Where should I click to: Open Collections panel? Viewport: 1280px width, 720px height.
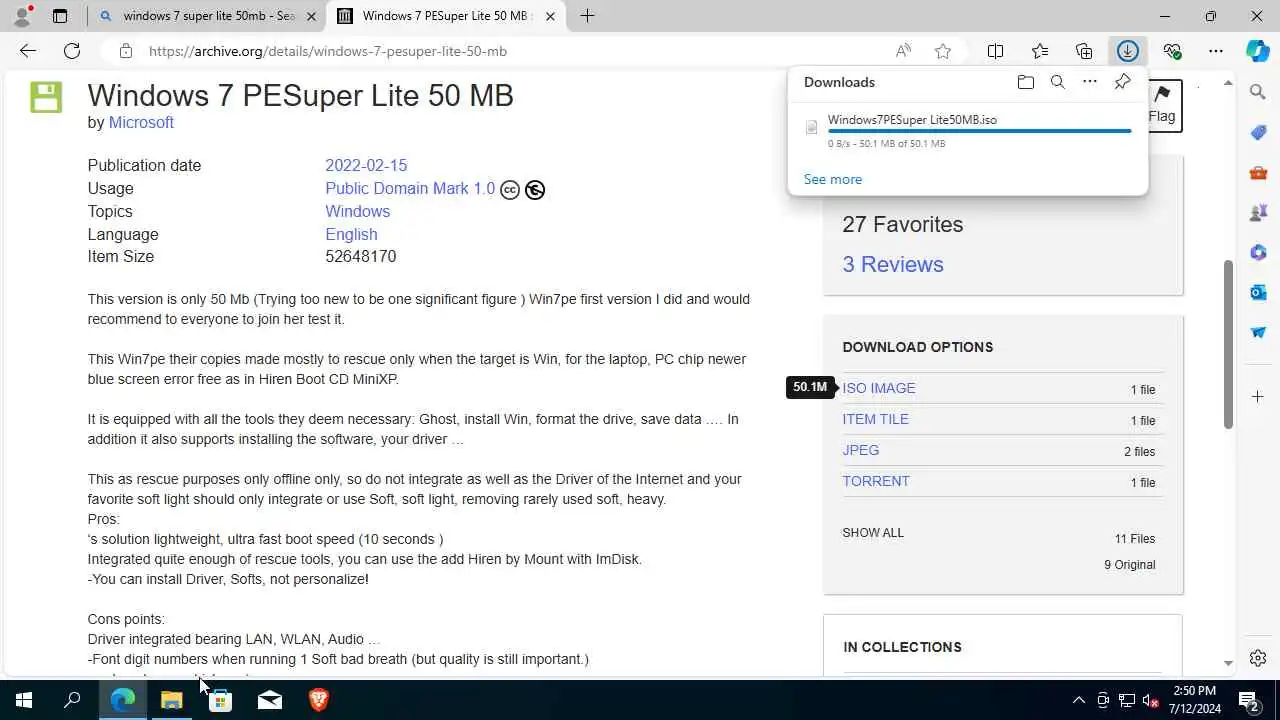[x=1084, y=51]
